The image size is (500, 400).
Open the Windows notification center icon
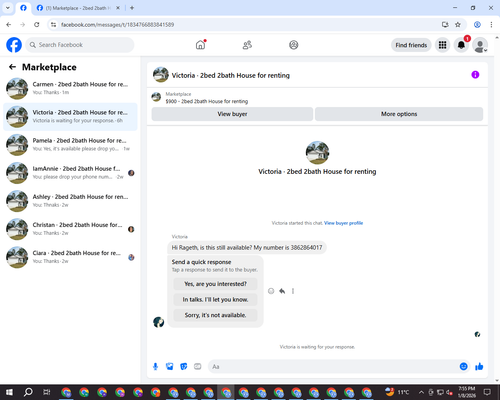pyautogui.click(x=487, y=392)
